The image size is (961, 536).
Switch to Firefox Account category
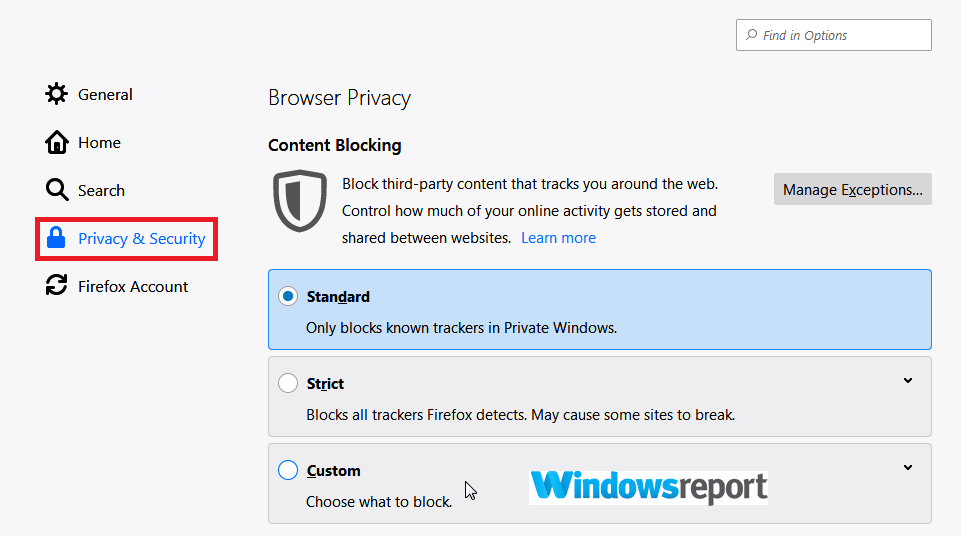coord(133,287)
